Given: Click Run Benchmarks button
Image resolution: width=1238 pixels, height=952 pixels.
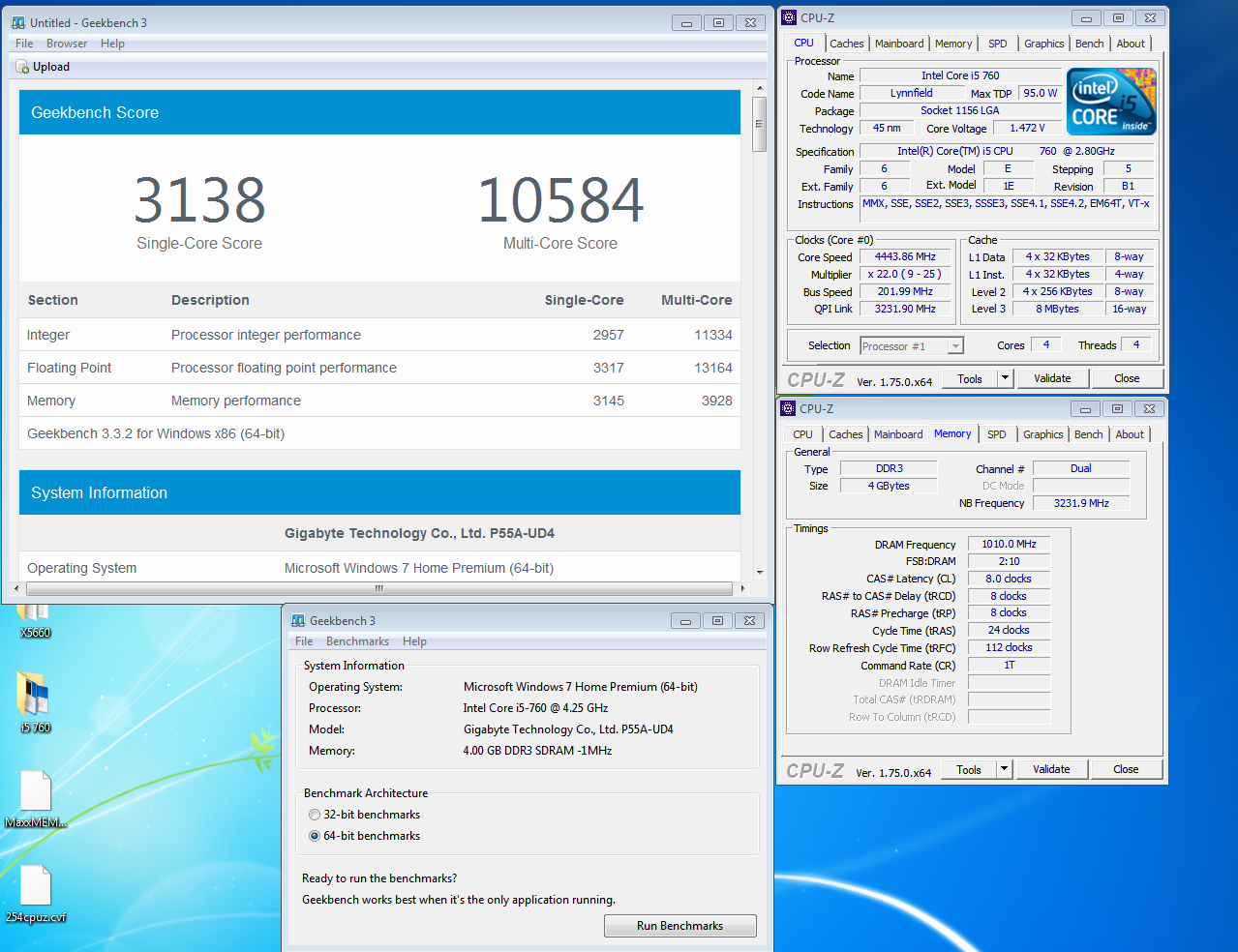Looking at the screenshot, I should [680, 926].
